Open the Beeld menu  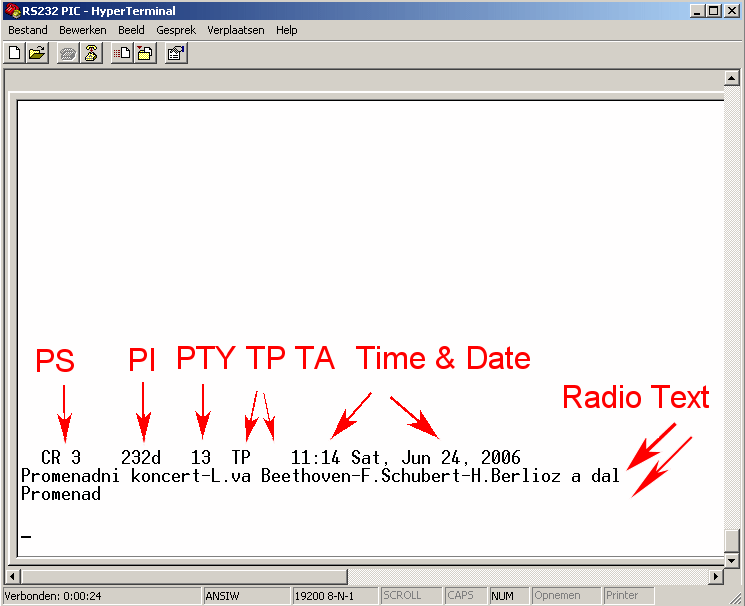point(131,30)
